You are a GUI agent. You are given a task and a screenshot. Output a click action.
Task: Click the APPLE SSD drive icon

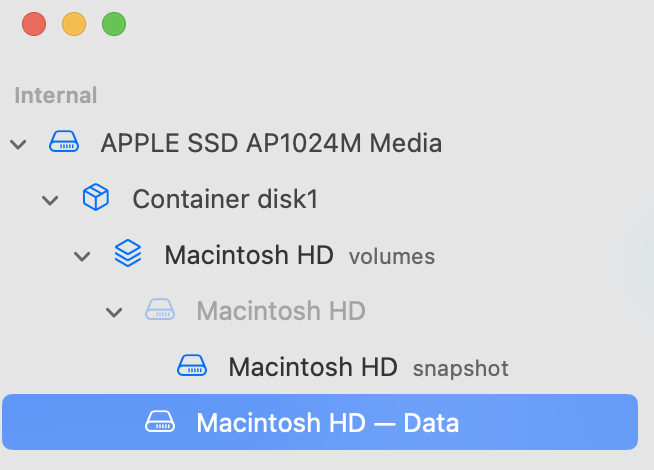63,143
